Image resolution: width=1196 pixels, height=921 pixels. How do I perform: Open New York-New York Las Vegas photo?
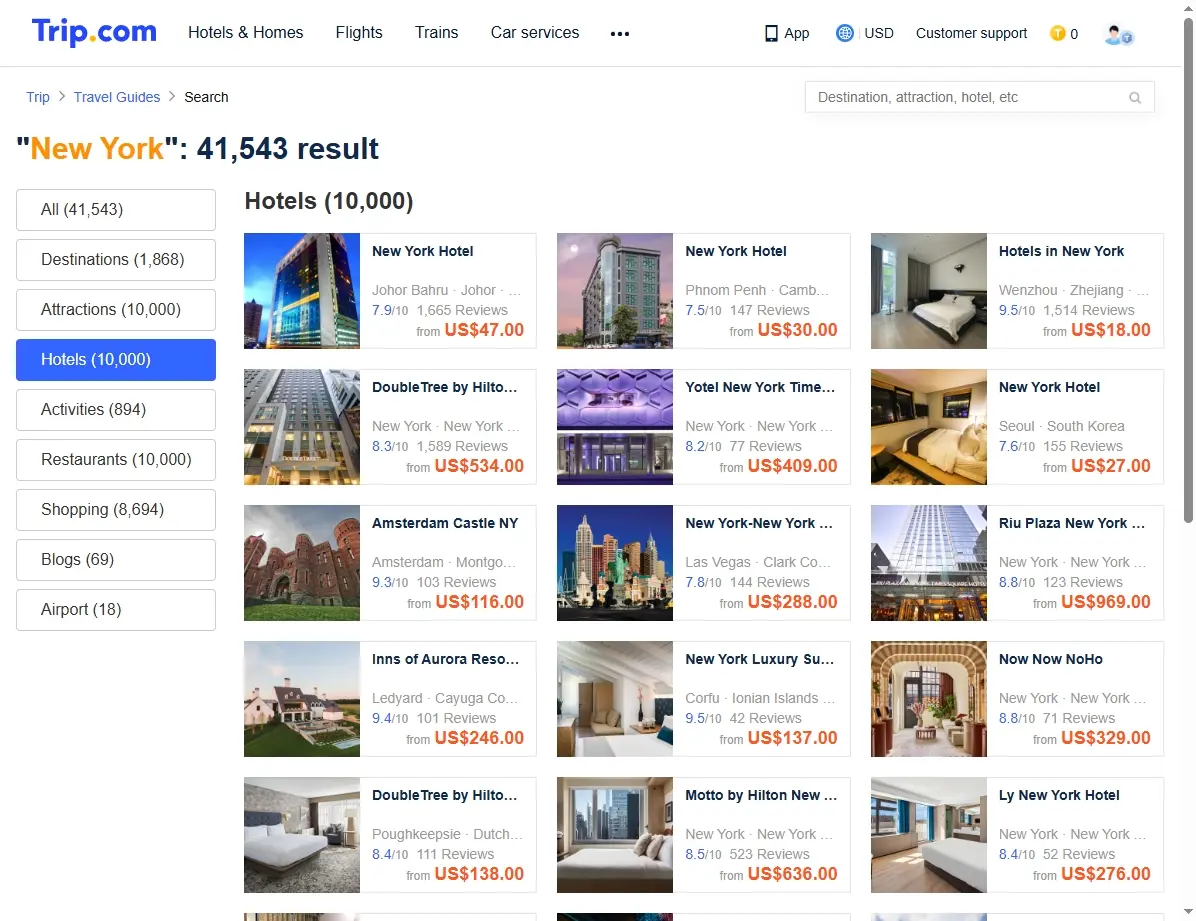click(x=615, y=563)
